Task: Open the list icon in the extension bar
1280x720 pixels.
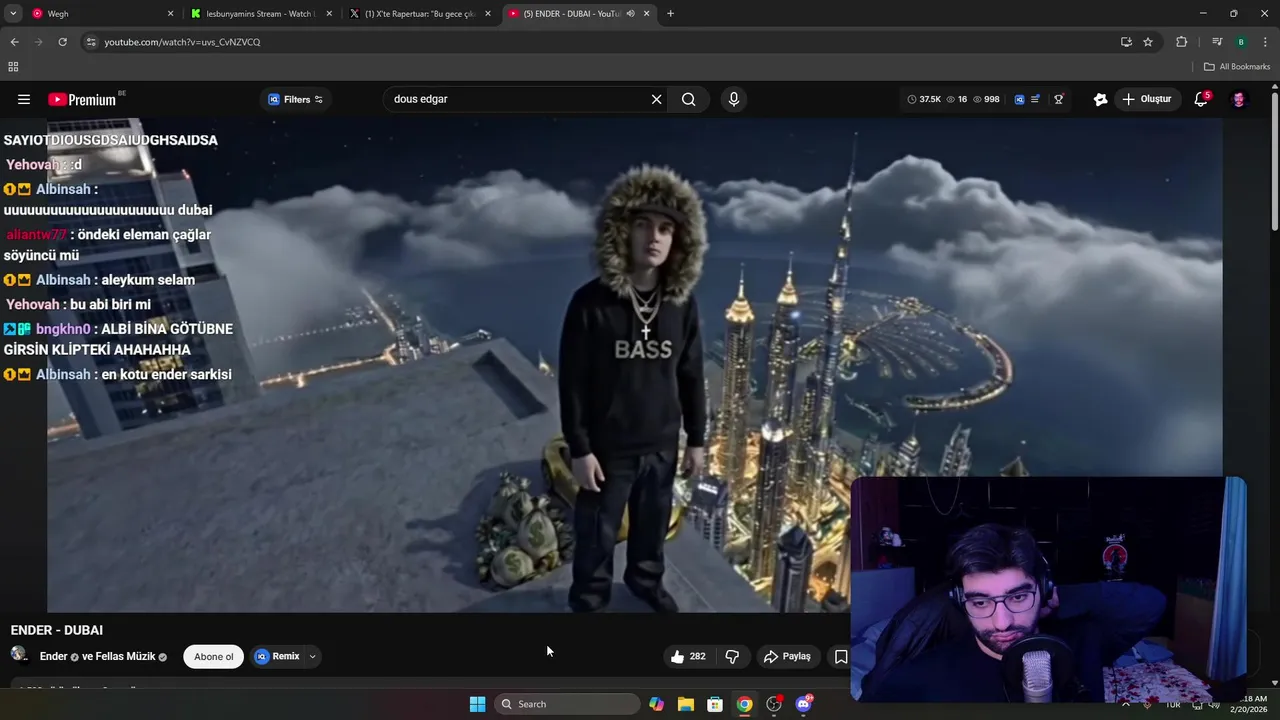Action: point(1035,99)
